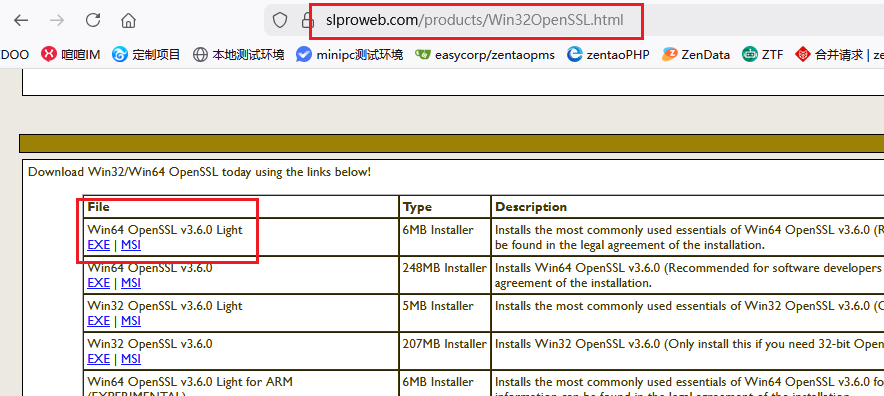Open the 合并请求 bookmark
This screenshot has height=396, width=884.
839,55
